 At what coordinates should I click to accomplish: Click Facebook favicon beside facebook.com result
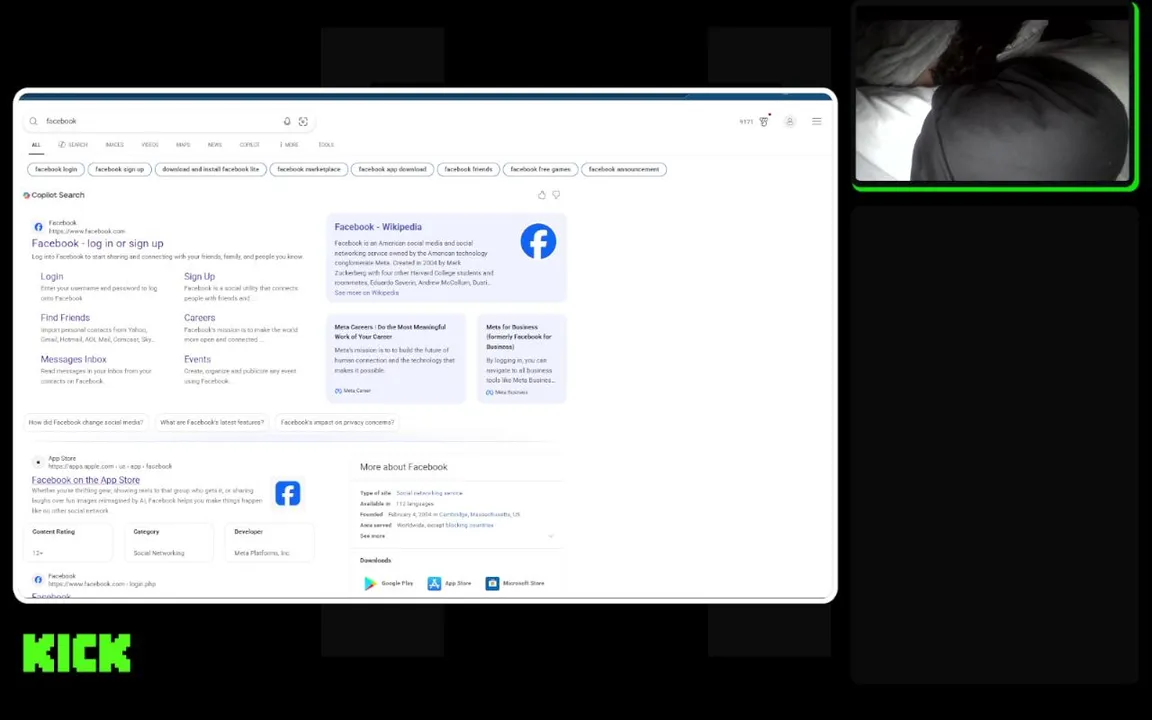tap(38, 227)
